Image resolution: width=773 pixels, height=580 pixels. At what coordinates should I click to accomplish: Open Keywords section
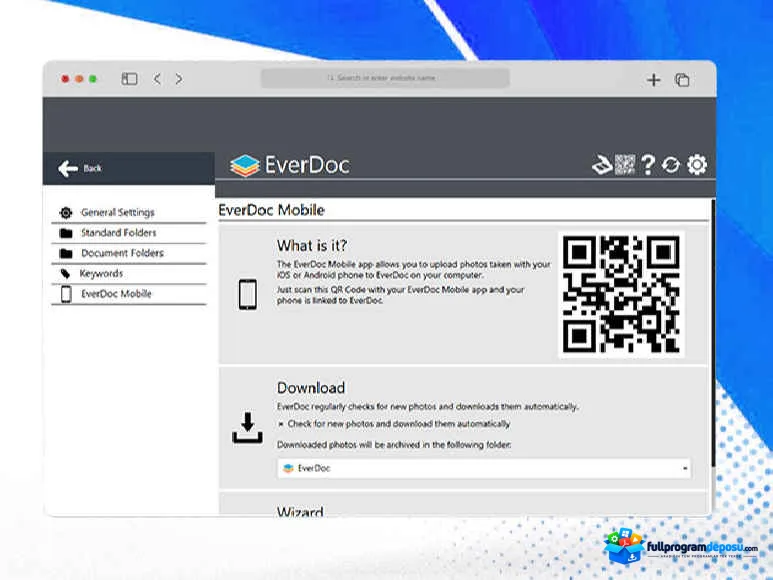coord(129,273)
